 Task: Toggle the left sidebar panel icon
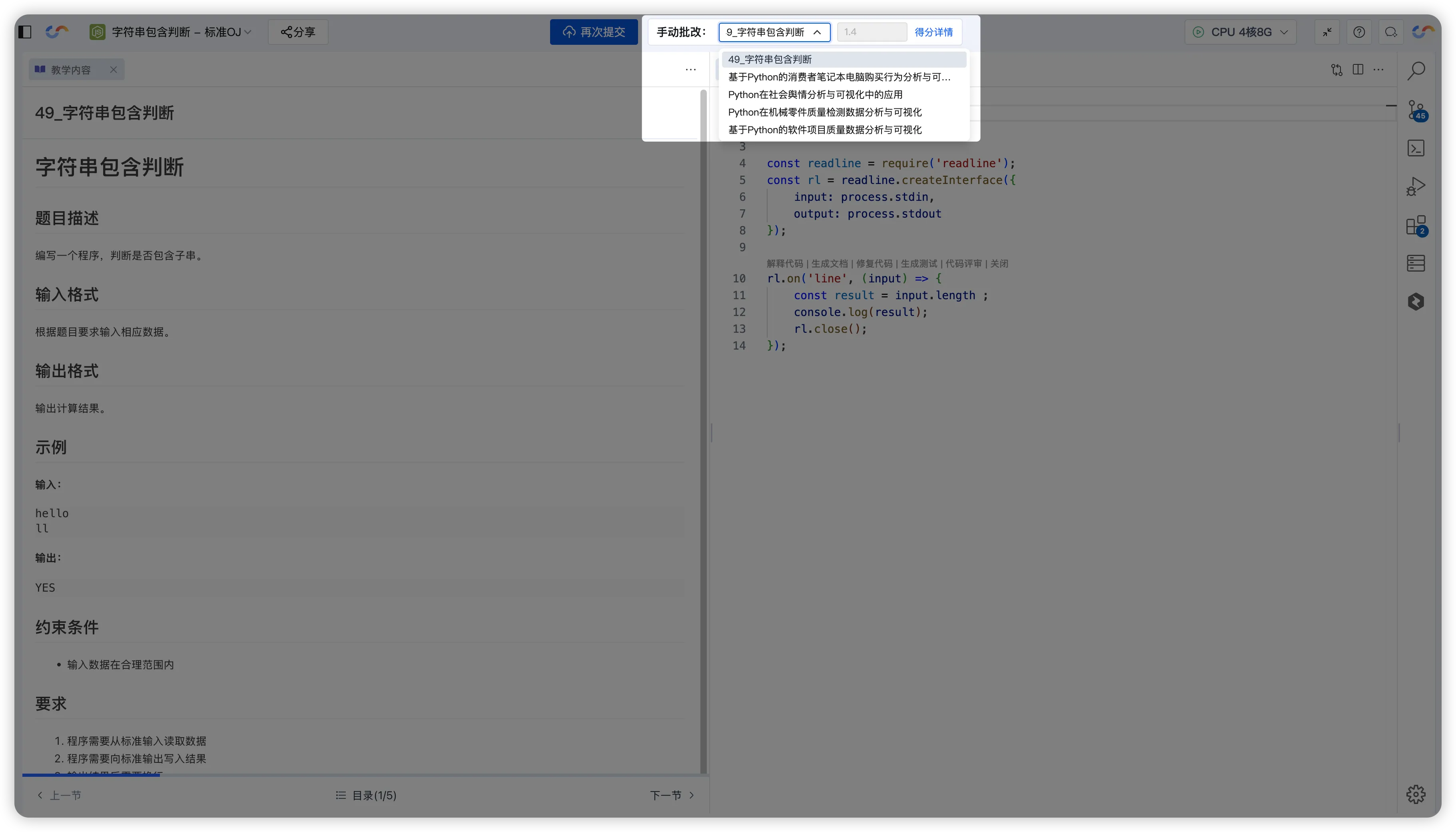click(x=25, y=32)
